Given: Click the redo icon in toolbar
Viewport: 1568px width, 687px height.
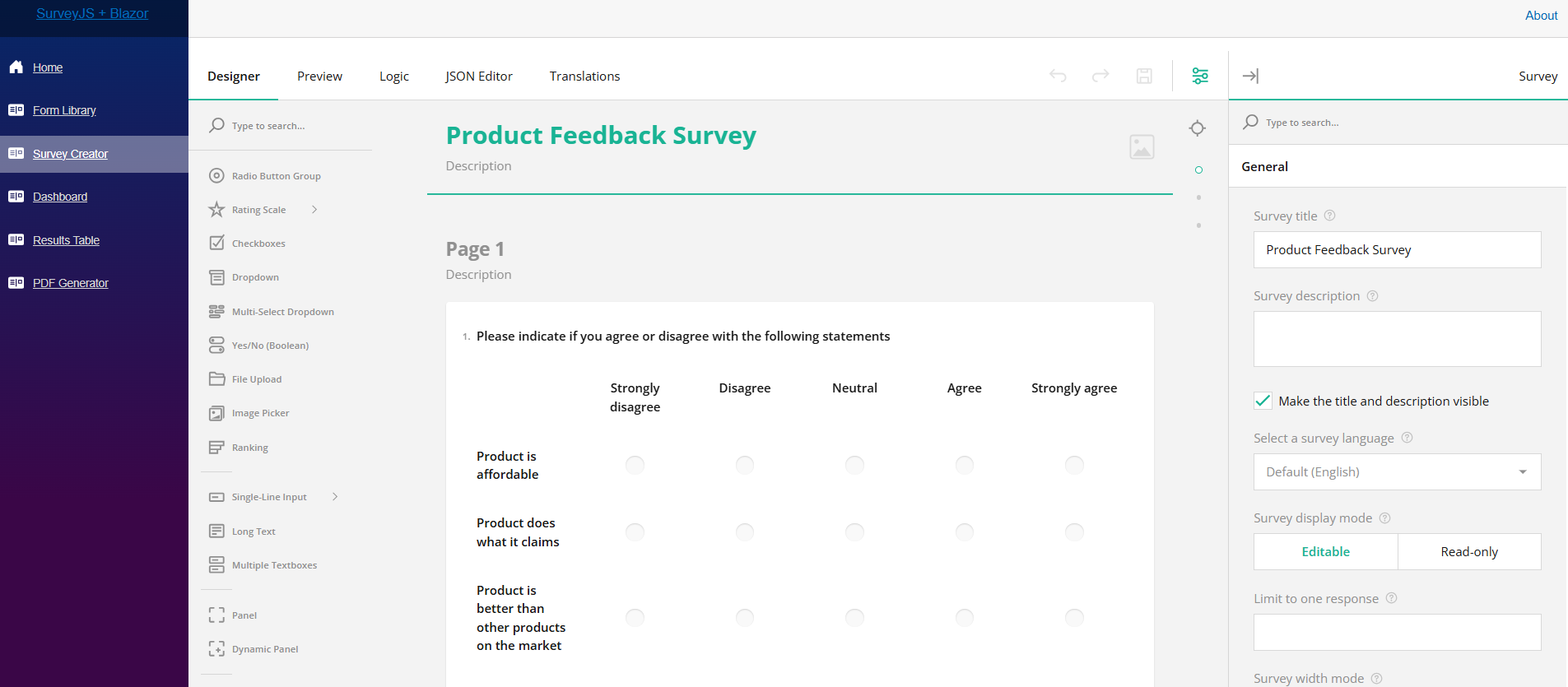Looking at the screenshot, I should point(1100,76).
